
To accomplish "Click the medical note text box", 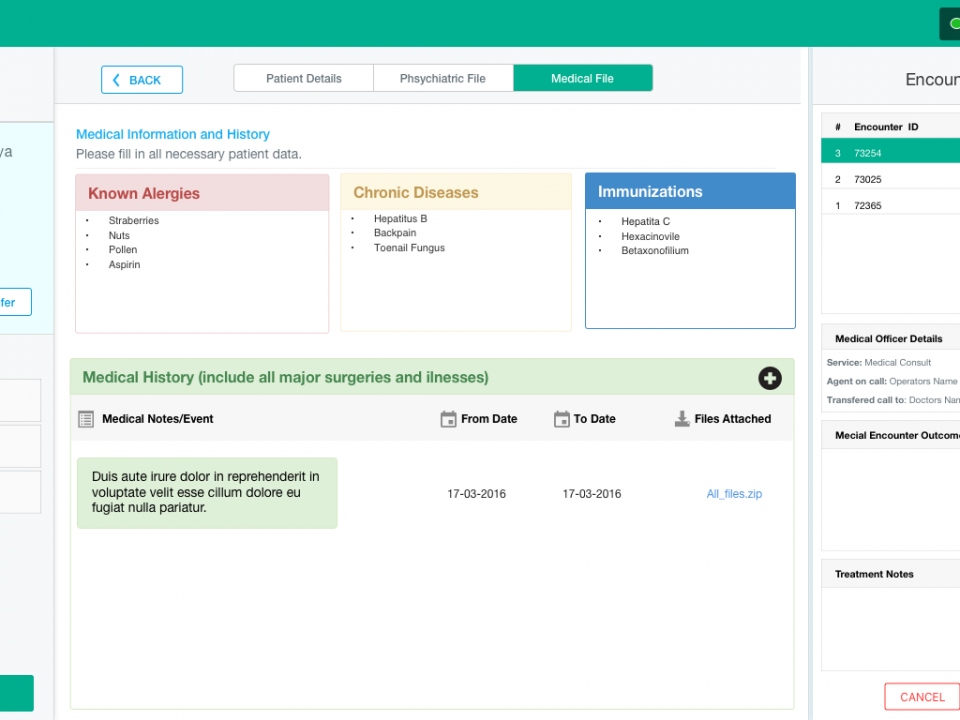I will click(x=207, y=493).
